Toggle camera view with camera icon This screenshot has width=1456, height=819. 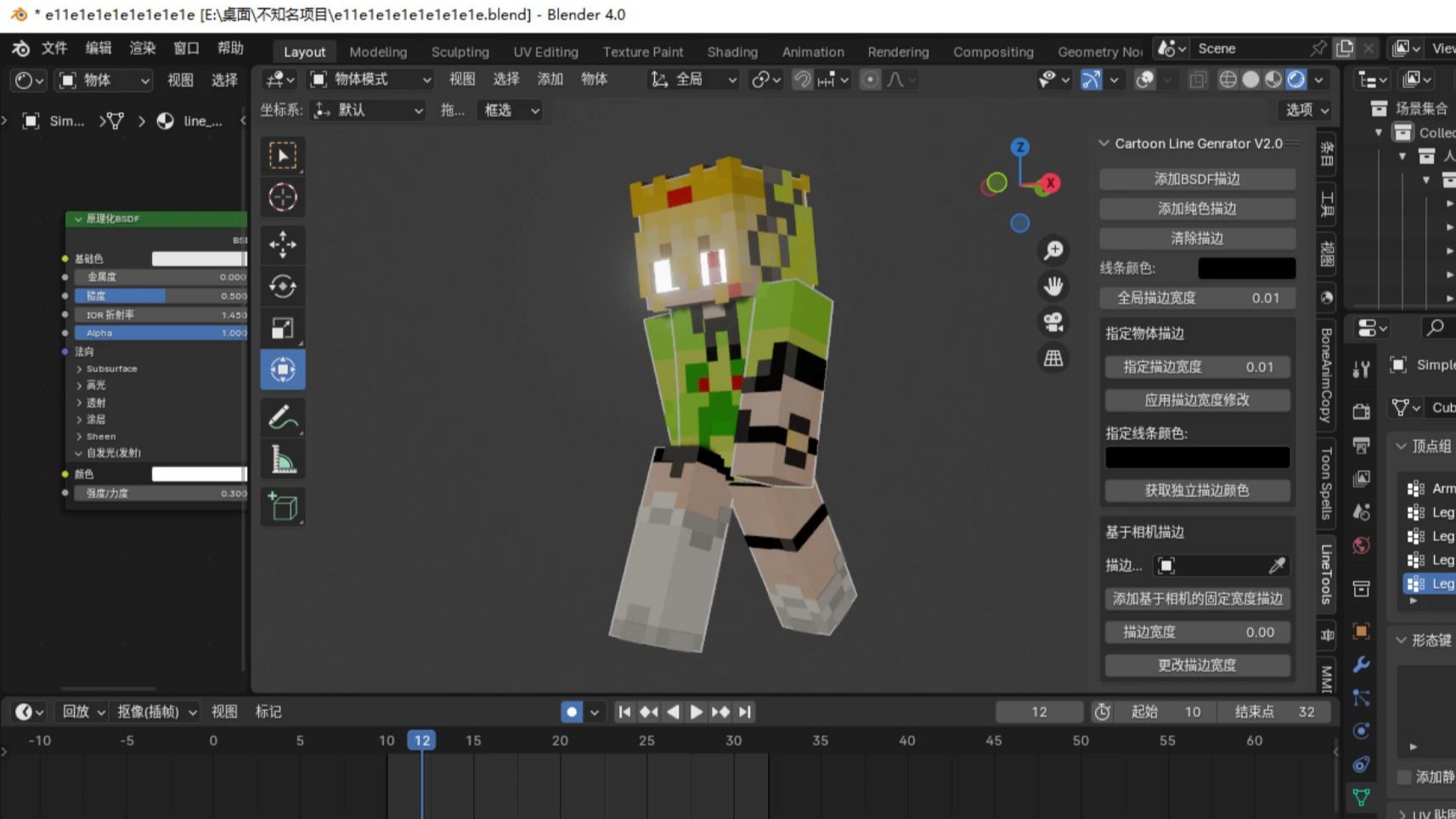(x=1053, y=322)
